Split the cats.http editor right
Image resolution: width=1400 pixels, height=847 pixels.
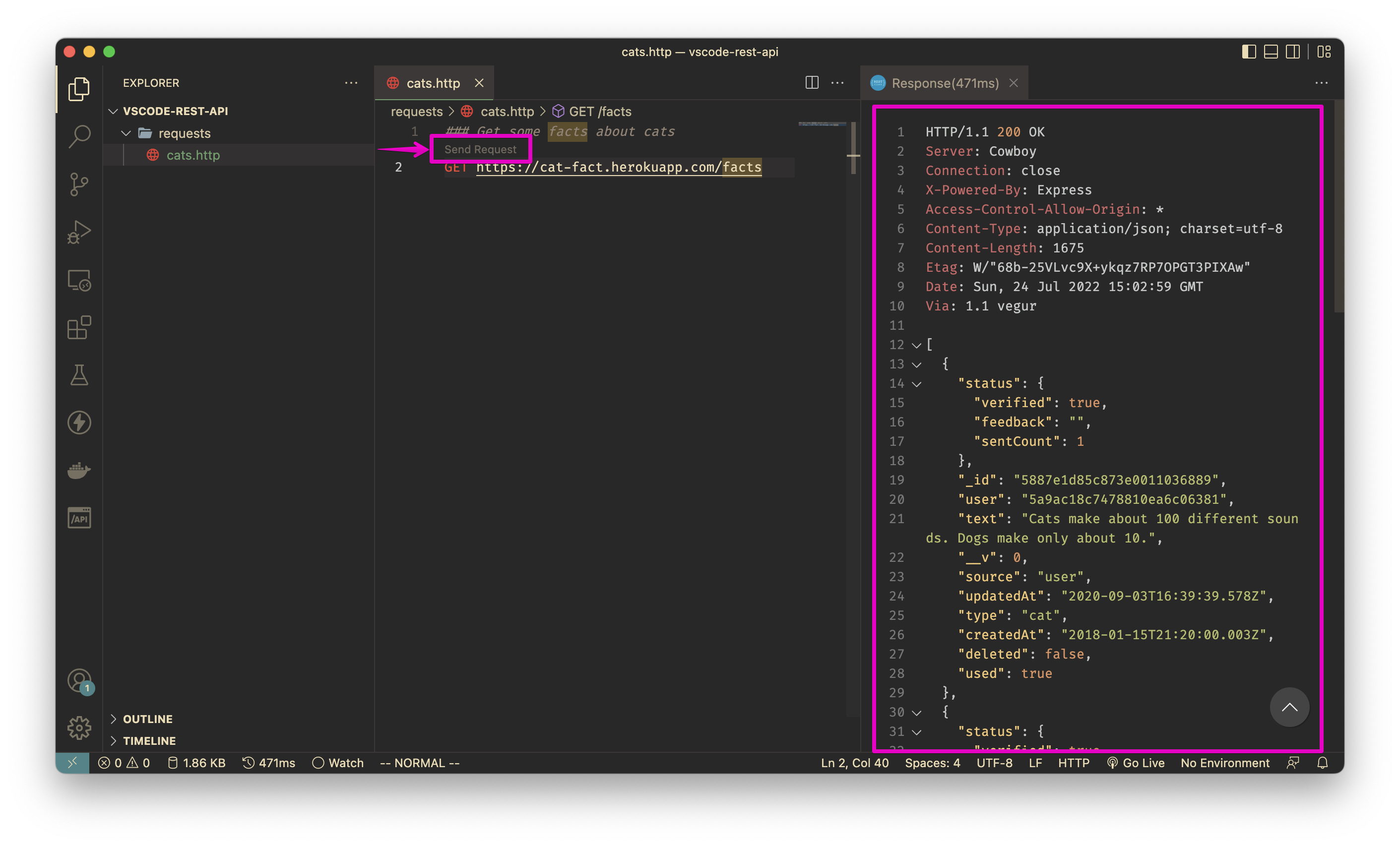click(x=812, y=83)
